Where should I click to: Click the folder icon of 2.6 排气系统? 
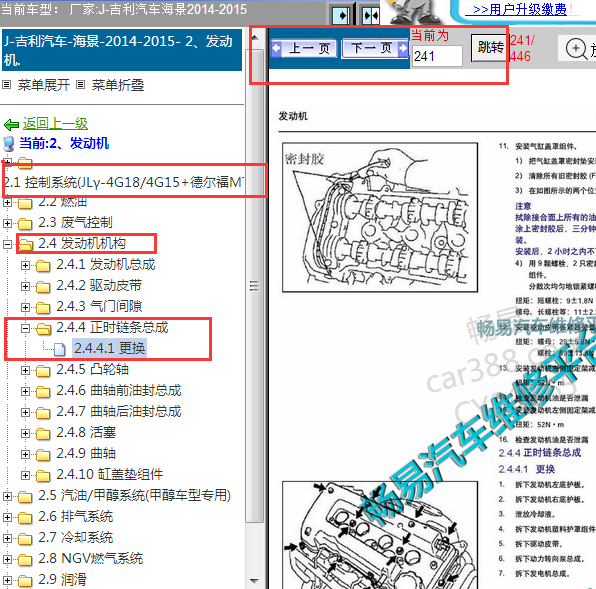pos(25,518)
